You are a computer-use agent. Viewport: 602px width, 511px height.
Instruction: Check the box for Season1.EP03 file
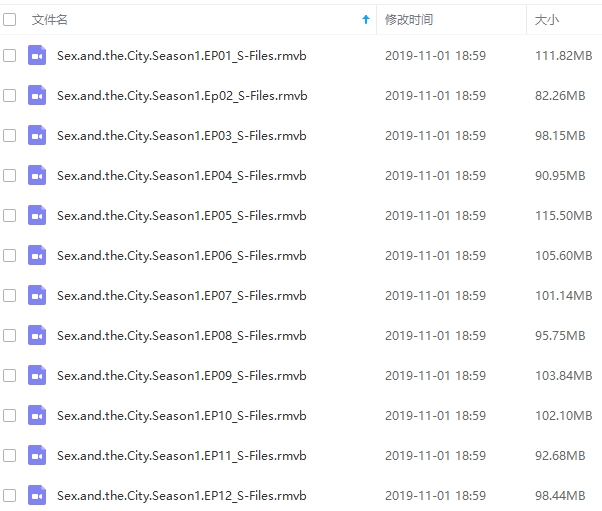(x=10, y=136)
